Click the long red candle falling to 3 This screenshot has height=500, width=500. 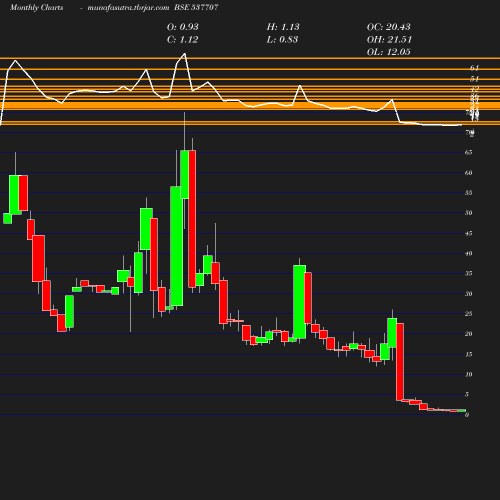pyautogui.click(x=400, y=362)
